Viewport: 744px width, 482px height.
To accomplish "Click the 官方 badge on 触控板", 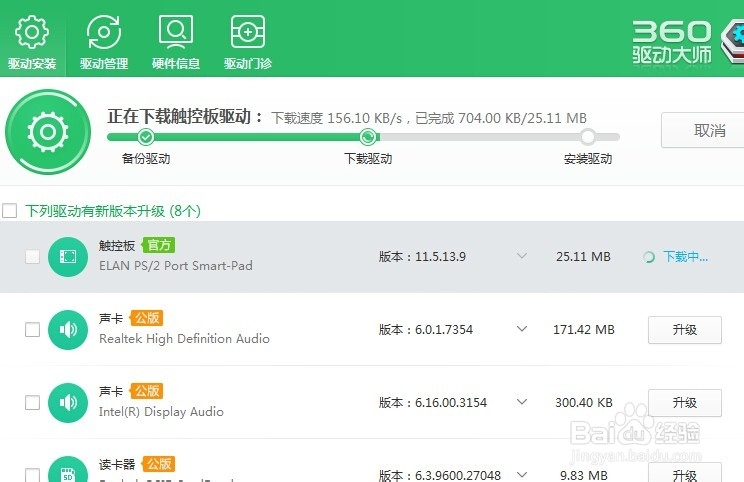I will click(159, 245).
